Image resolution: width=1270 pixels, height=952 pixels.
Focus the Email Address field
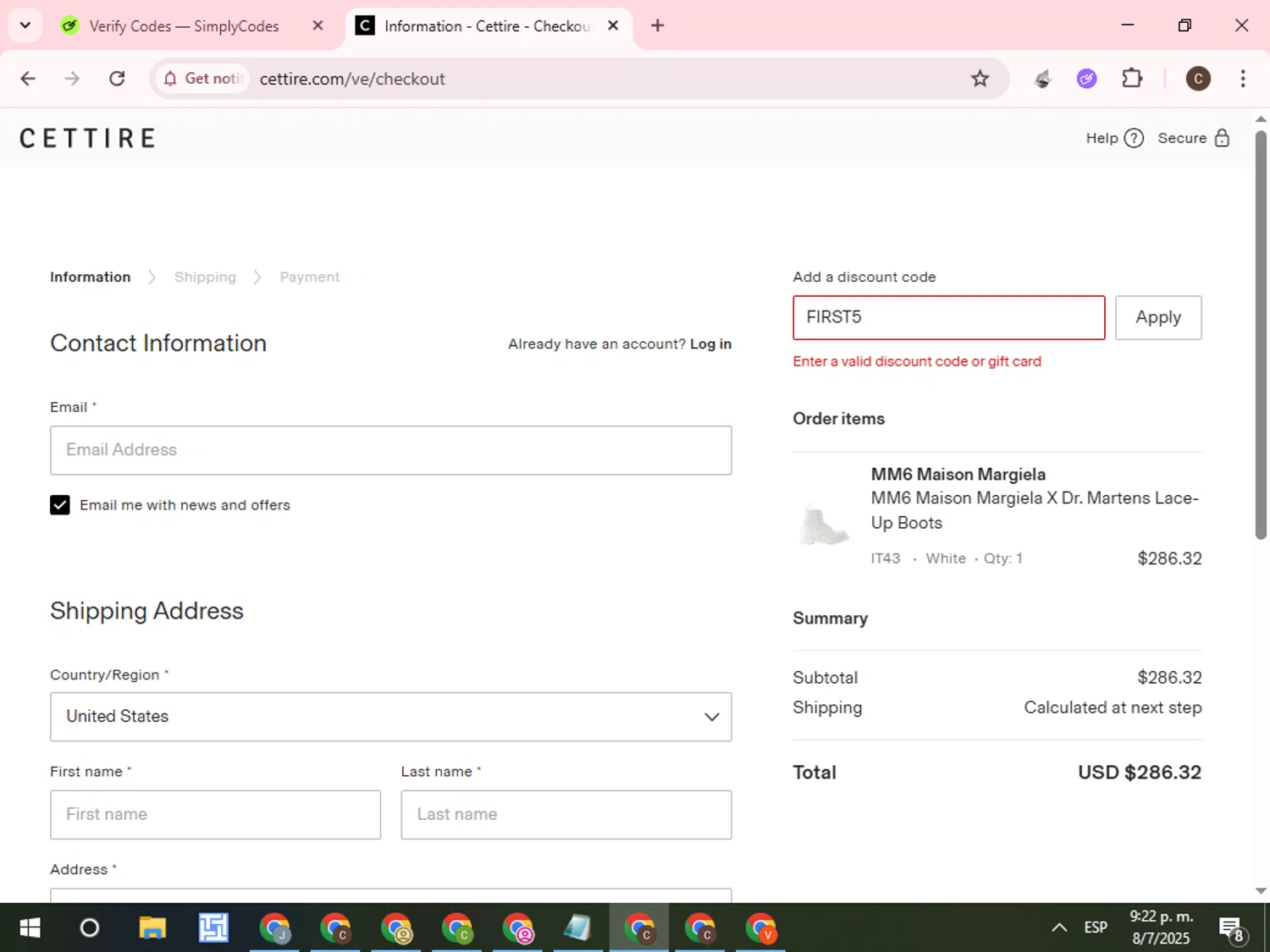pyautogui.click(x=390, y=450)
